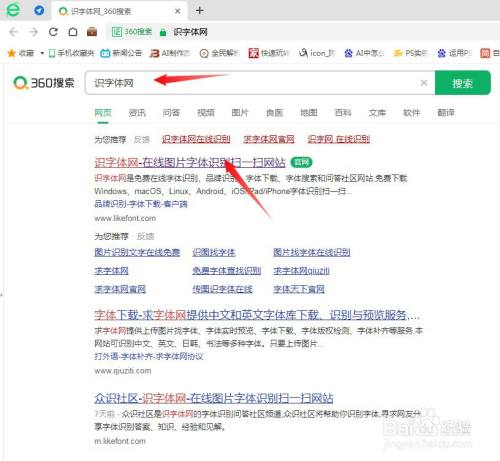
Task: Open the PS实例 folder bookmark
Action: click(x=411, y=53)
